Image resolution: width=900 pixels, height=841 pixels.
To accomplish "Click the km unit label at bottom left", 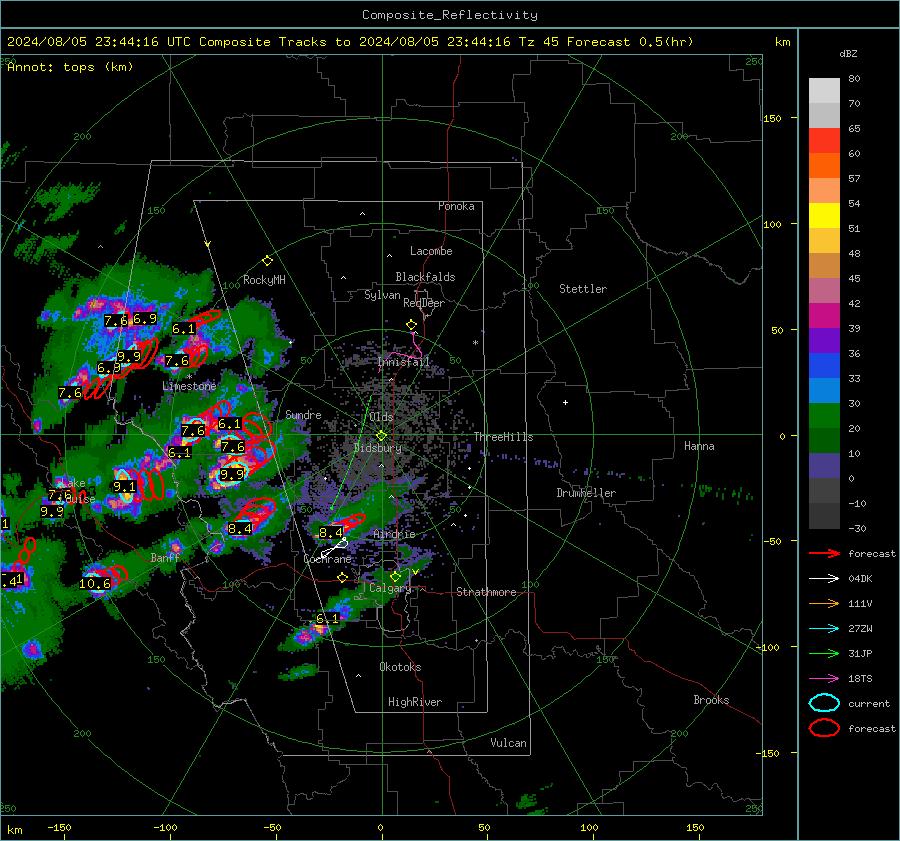I will click(14, 830).
